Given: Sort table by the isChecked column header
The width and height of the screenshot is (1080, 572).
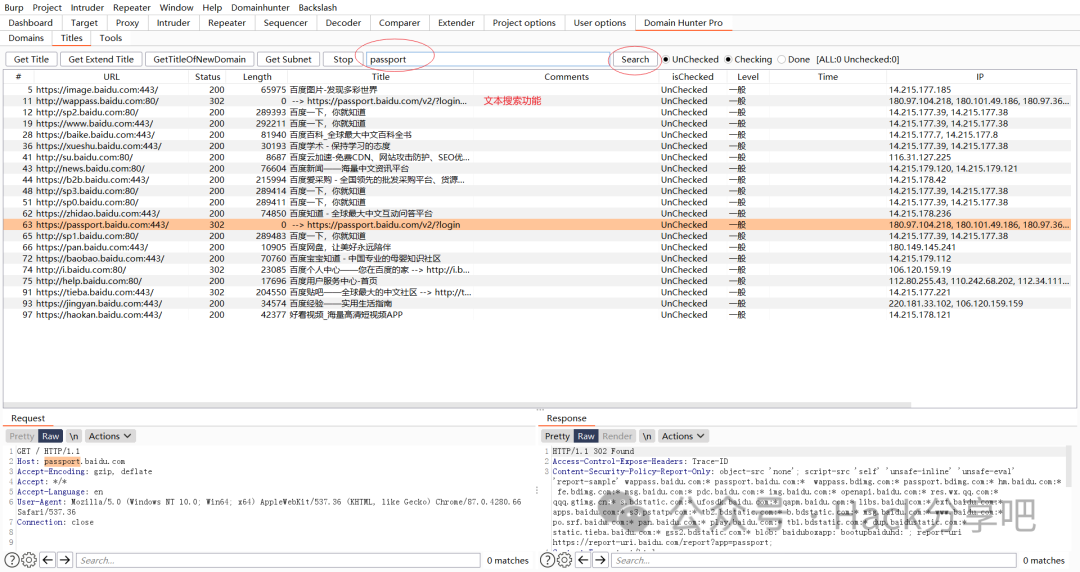Looking at the screenshot, I should [693, 77].
